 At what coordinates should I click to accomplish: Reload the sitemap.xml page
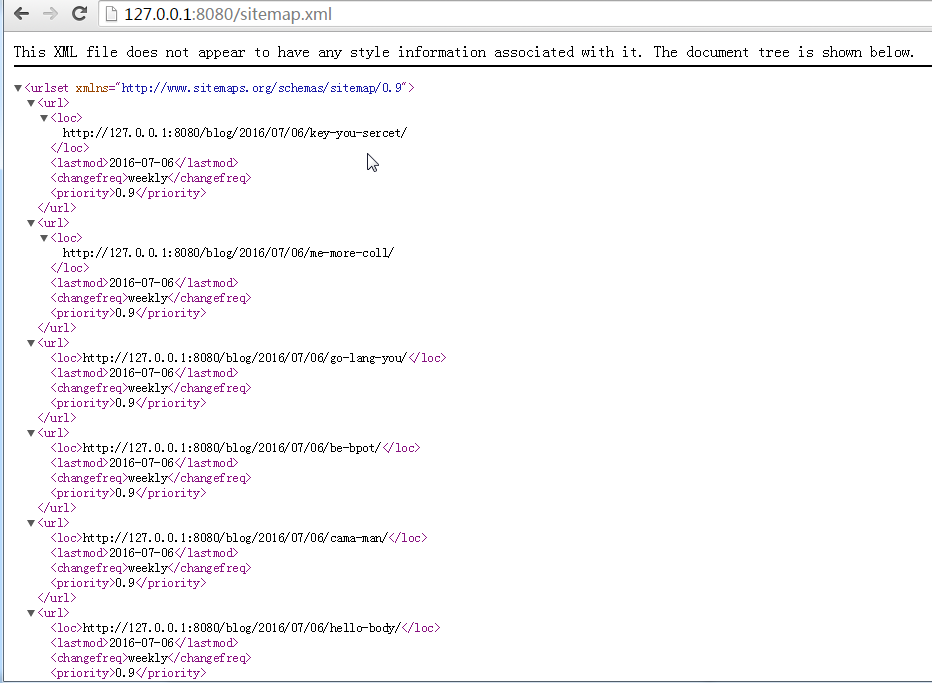click(79, 13)
